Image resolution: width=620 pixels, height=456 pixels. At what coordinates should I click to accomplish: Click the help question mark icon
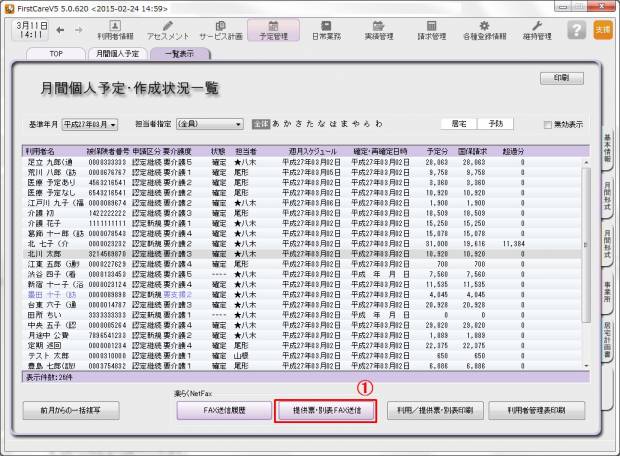(576, 30)
